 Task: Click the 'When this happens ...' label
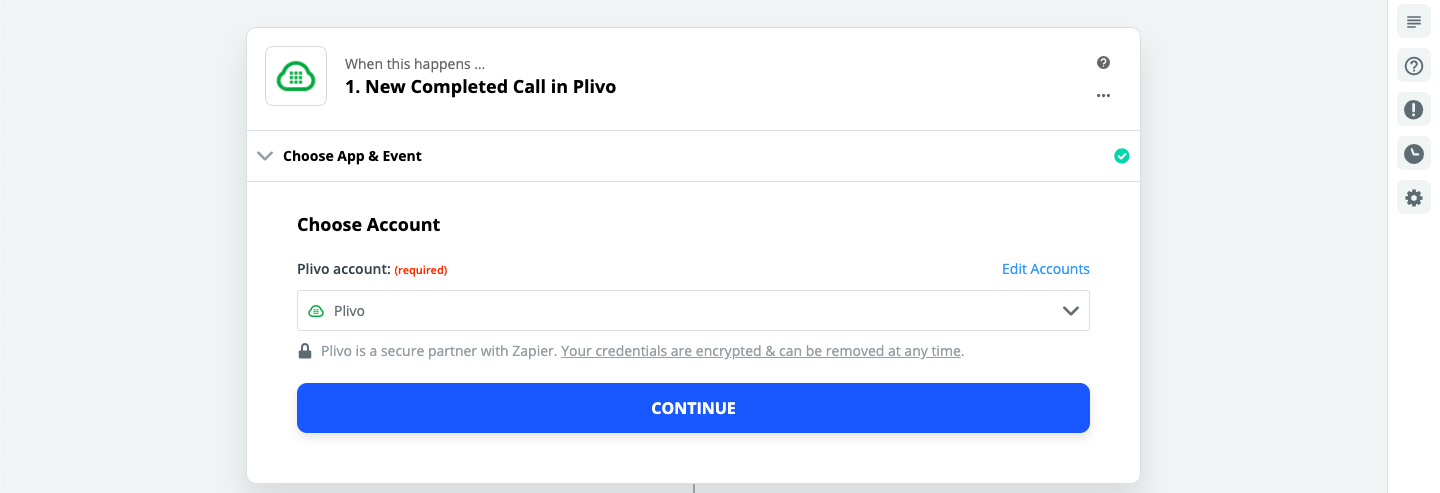[415, 64]
